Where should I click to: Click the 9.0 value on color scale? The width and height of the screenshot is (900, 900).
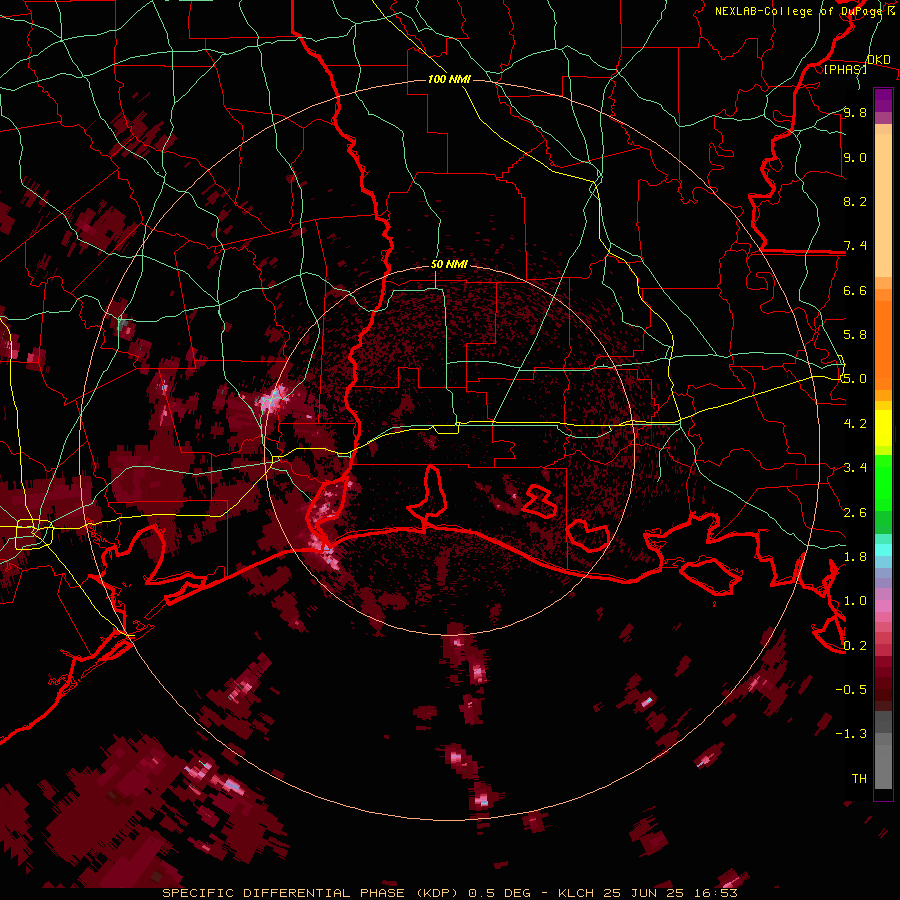coord(855,157)
